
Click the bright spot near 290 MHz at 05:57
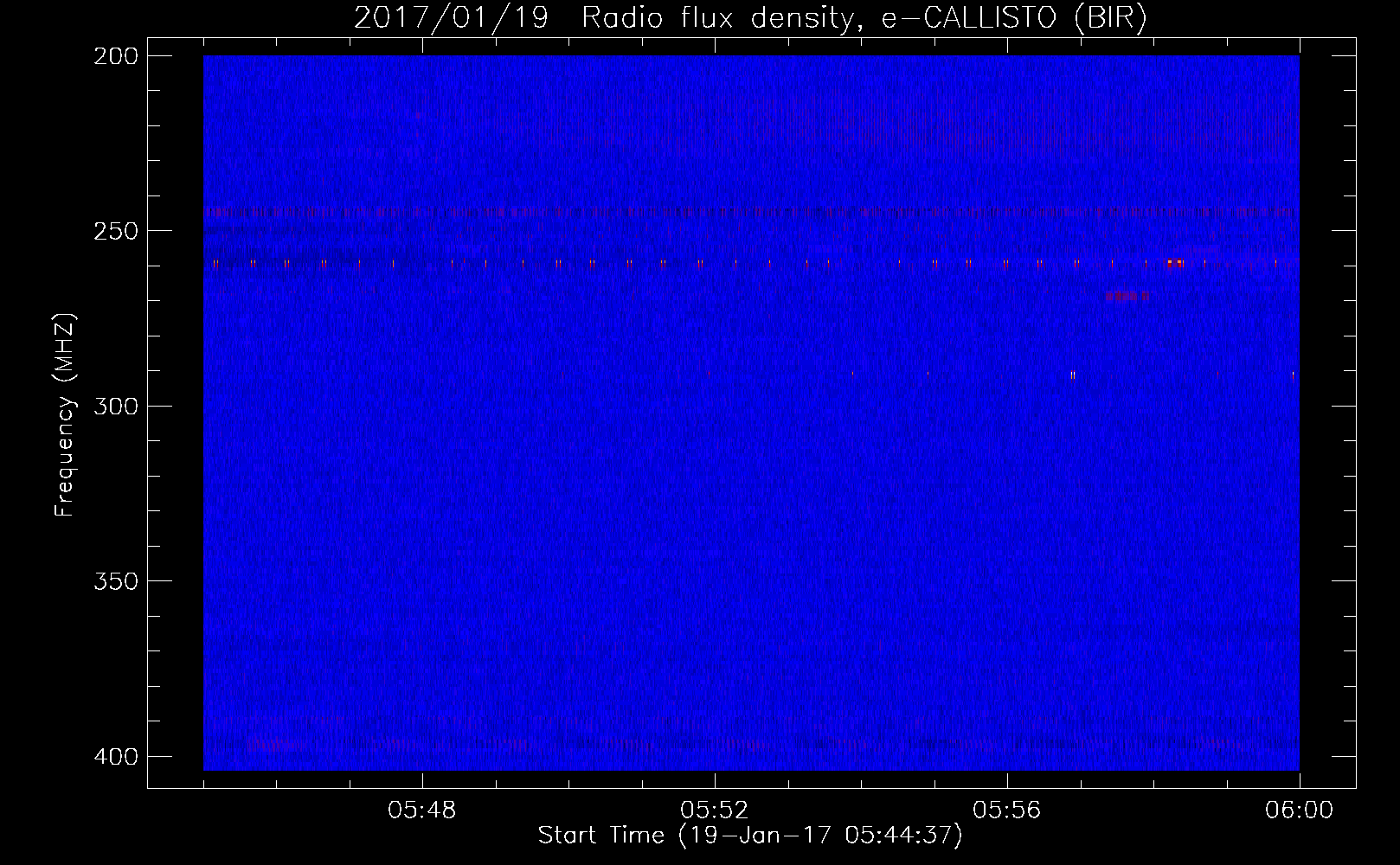point(1073,375)
